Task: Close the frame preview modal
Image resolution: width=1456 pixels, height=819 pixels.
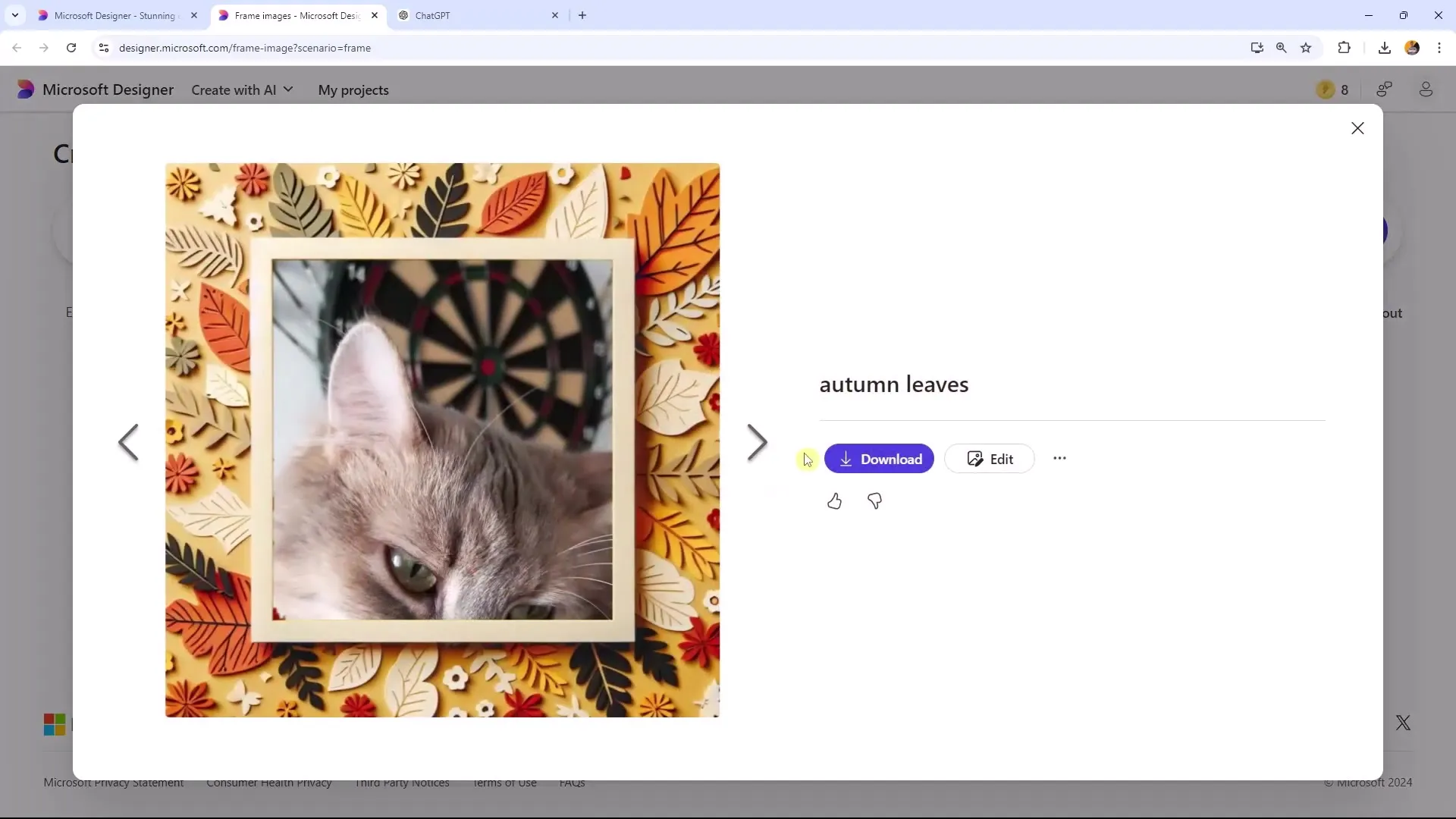Action: (1358, 128)
